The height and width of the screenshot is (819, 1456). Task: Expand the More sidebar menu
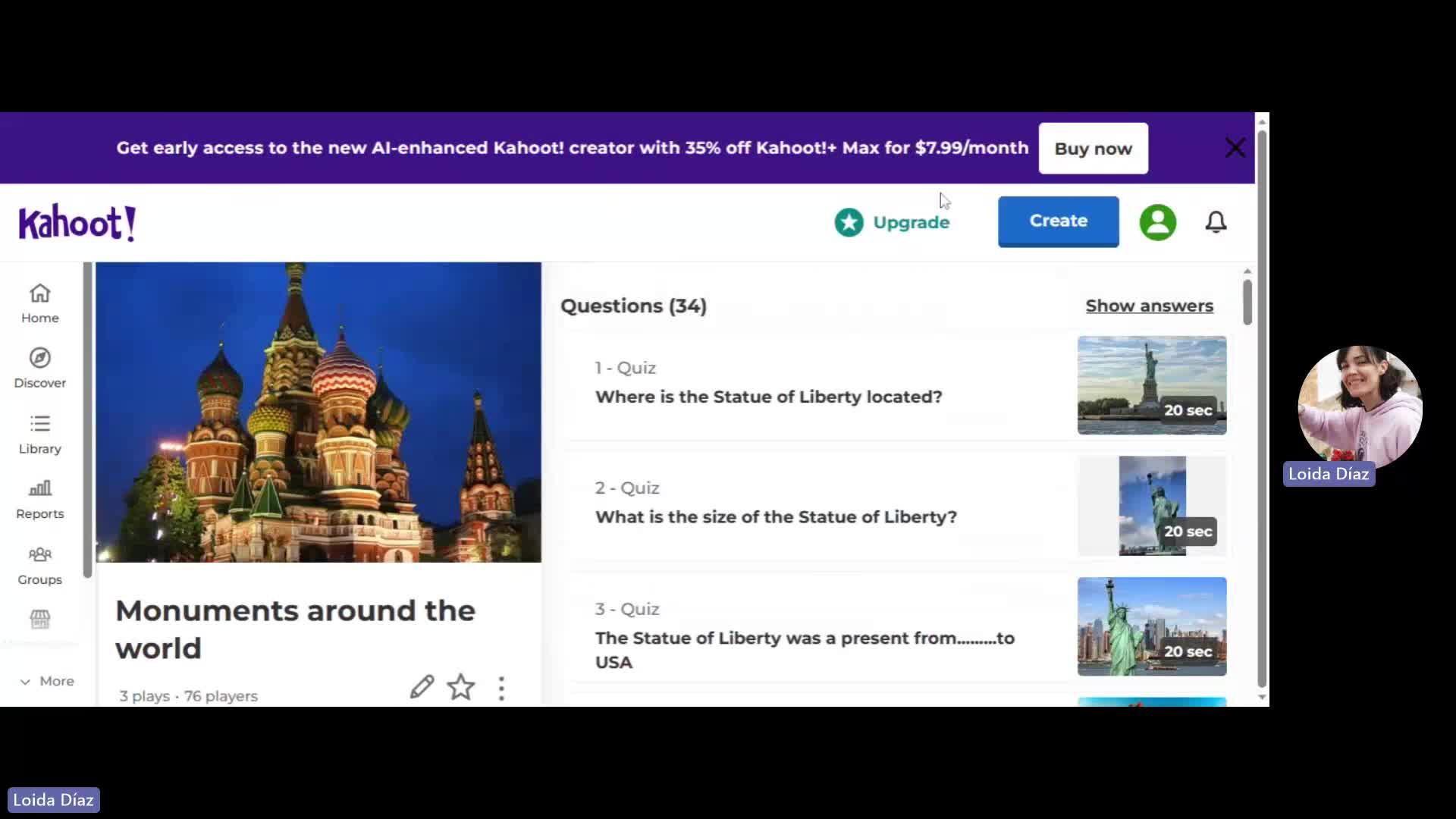[x=47, y=681]
